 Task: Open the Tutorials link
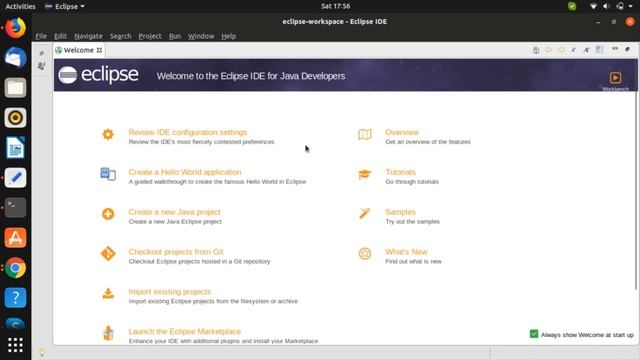[x=400, y=172]
